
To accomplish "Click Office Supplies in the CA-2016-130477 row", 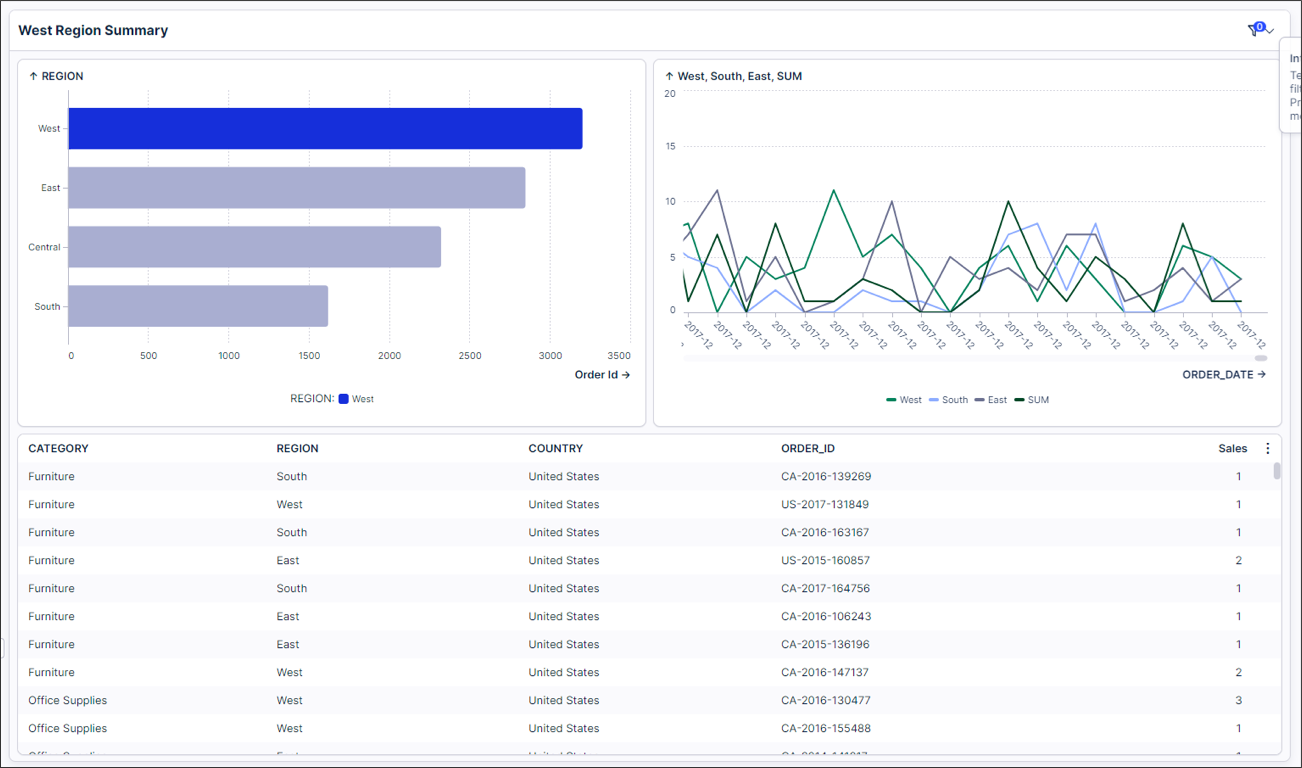I will pos(67,701).
